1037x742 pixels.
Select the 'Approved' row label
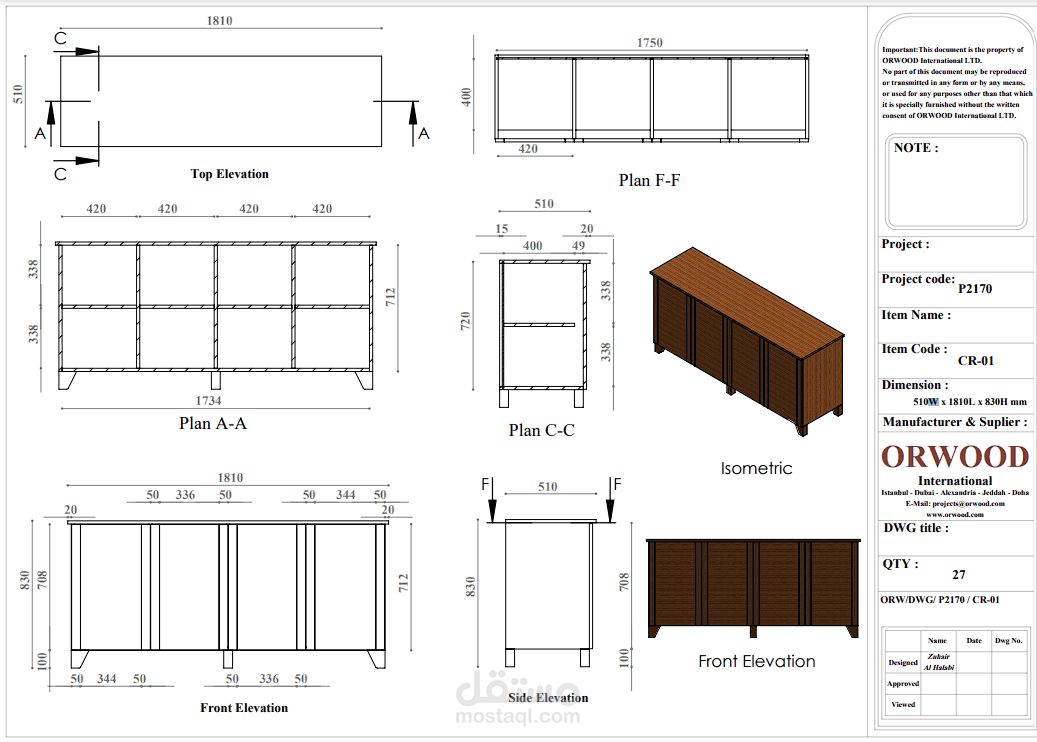(903, 684)
